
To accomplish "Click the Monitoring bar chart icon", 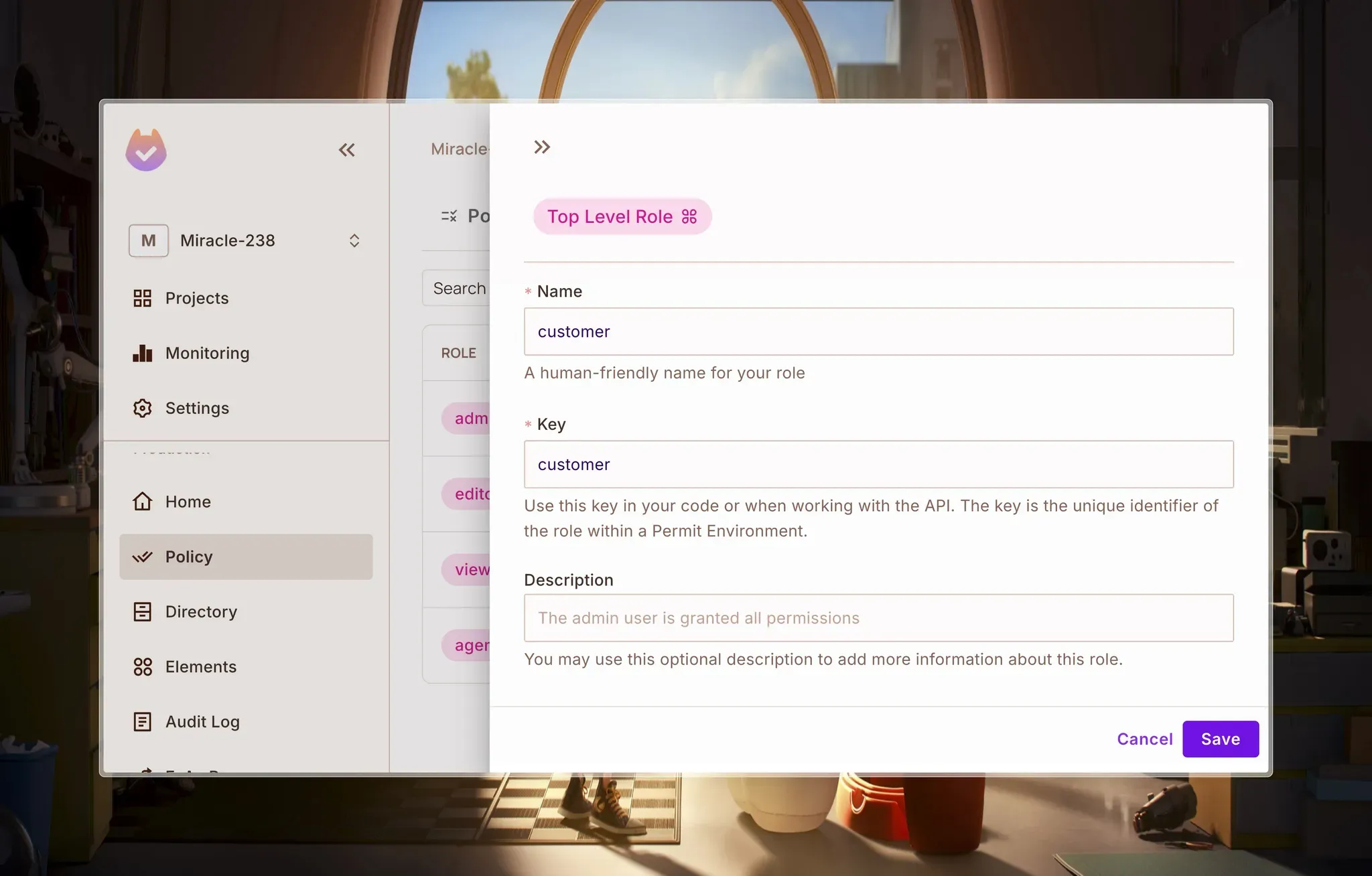I will coord(142,353).
